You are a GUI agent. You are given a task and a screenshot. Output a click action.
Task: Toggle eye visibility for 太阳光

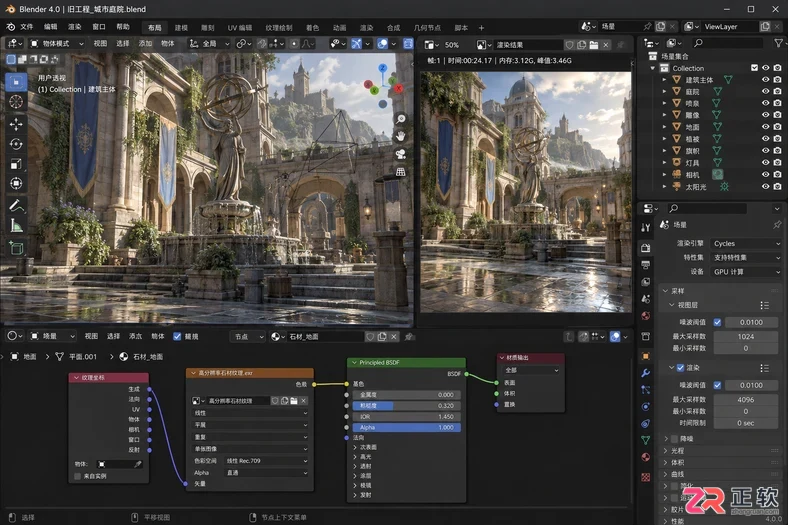coord(765,186)
